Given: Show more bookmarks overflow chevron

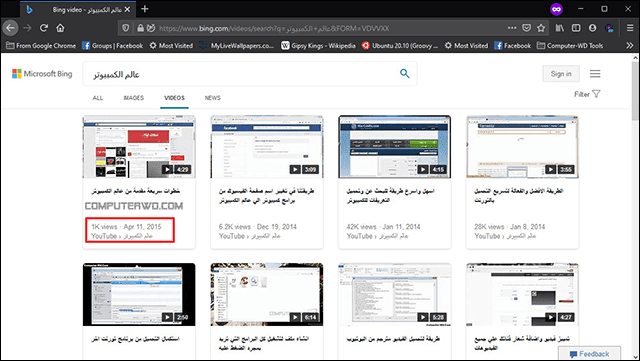Looking at the screenshot, I should [x=629, y=45].
